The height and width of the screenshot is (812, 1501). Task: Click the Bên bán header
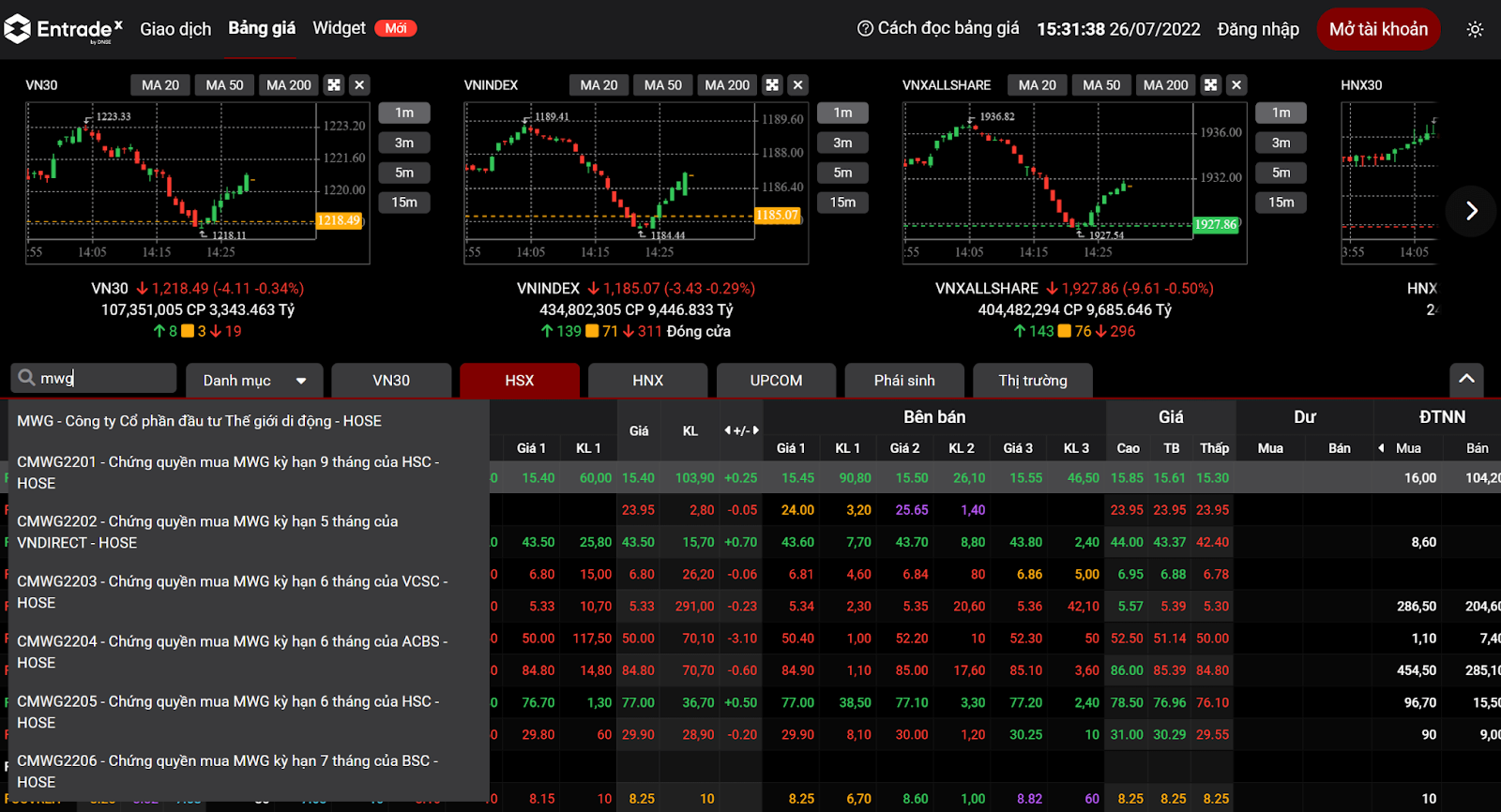click(x=934, y=417)
